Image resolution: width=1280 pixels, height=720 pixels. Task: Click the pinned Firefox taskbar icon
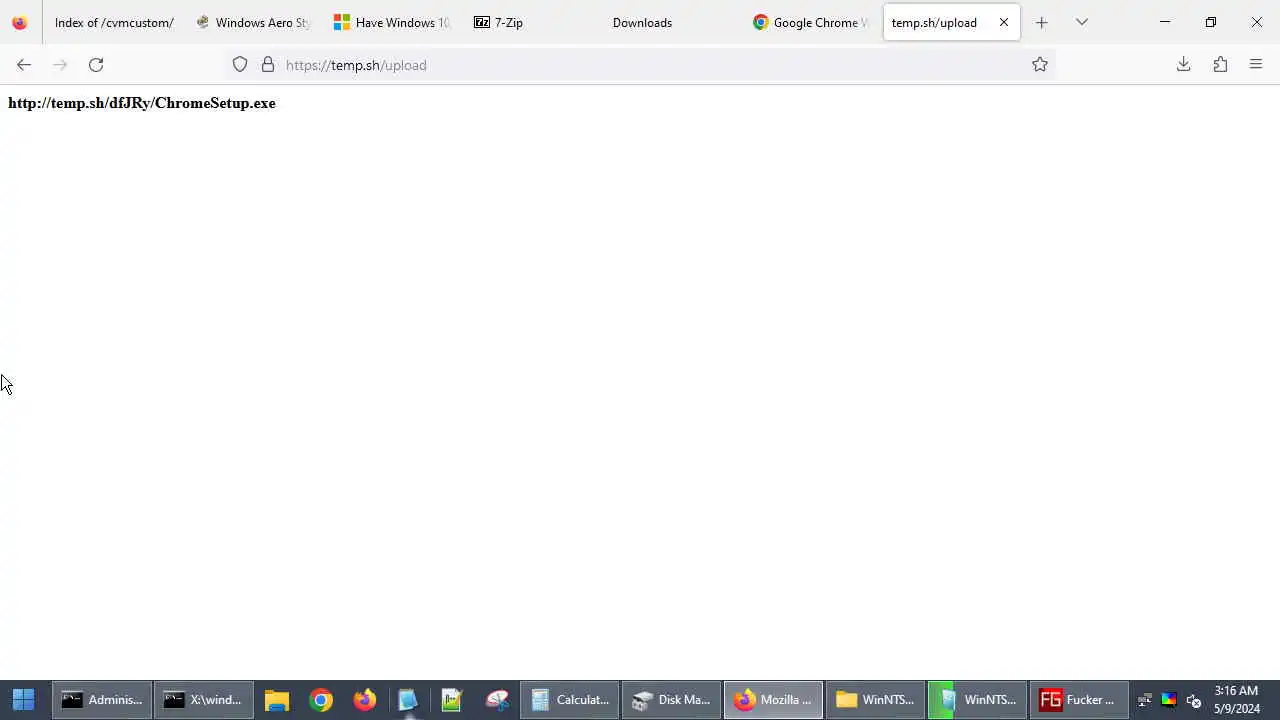(365, 700)
